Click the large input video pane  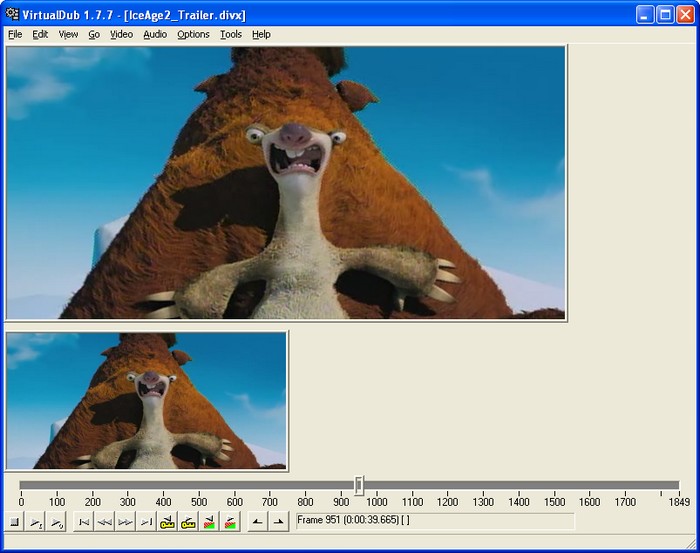[x=286, y=183]
